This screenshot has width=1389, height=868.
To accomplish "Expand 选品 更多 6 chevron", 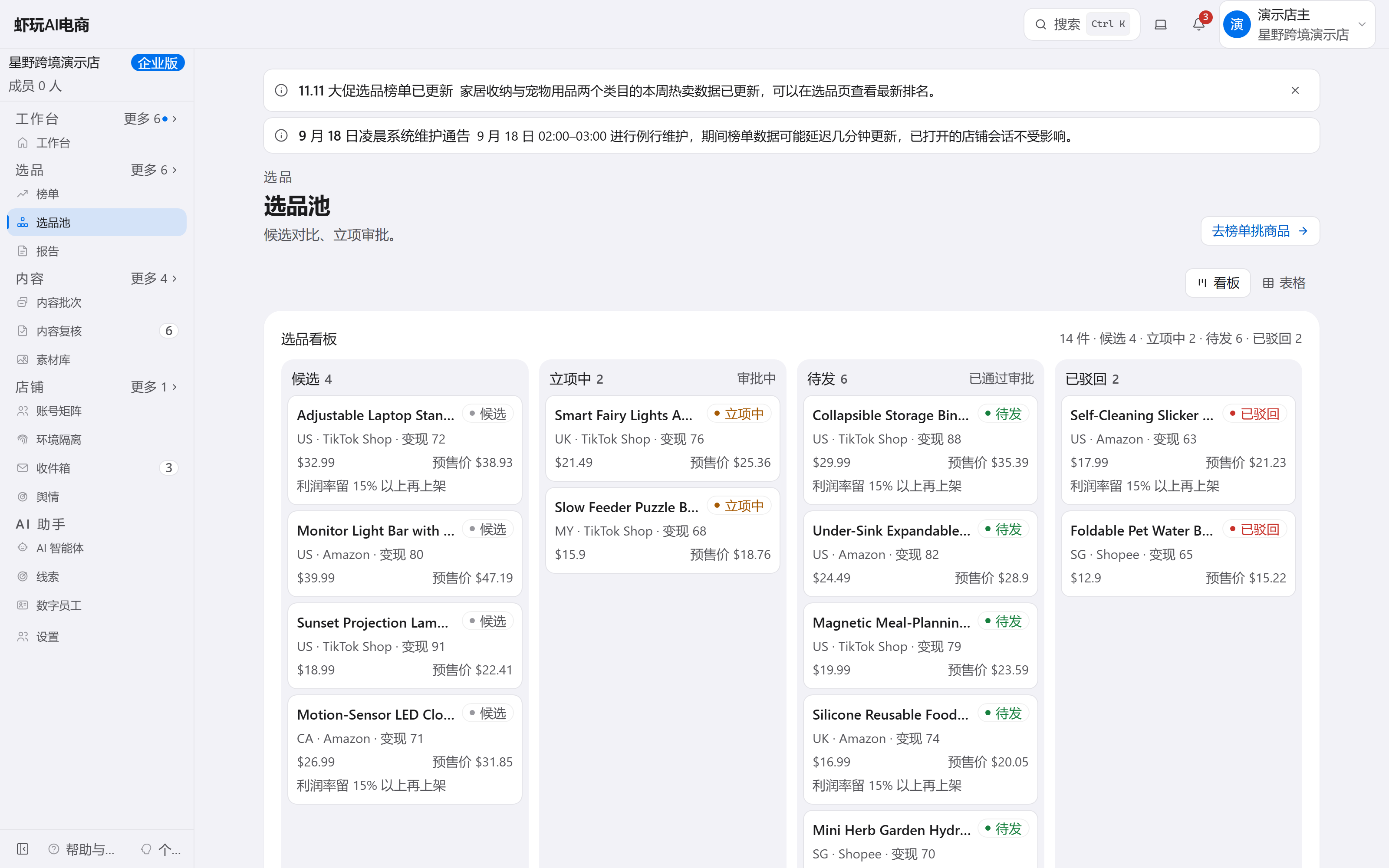I will click(x=174, y=170).
